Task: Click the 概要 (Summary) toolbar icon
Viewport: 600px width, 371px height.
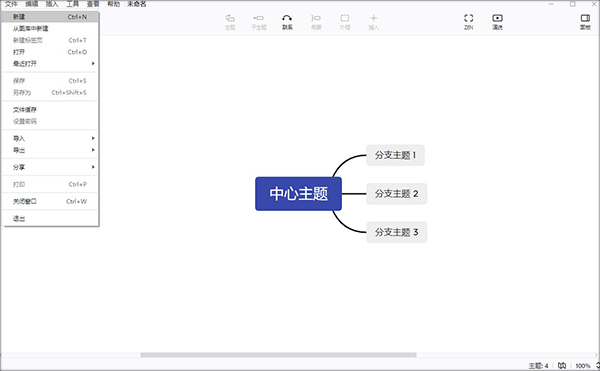Action: pyautogui.click(x=316, y=21)
